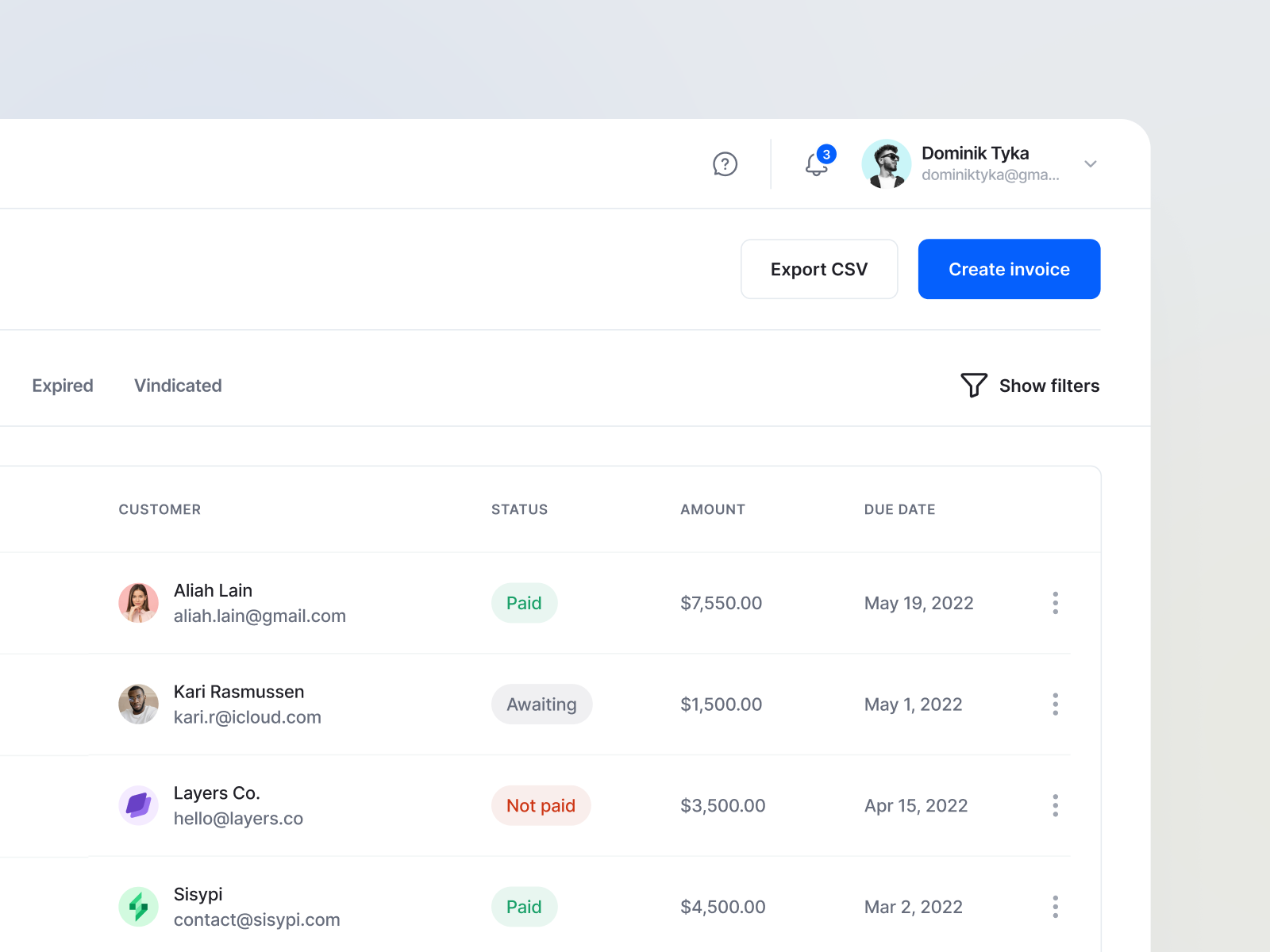This screenshot has width=1270, height=952.
Task: Select Dominik Tyka's profile picture
Action: coord(887,164)
